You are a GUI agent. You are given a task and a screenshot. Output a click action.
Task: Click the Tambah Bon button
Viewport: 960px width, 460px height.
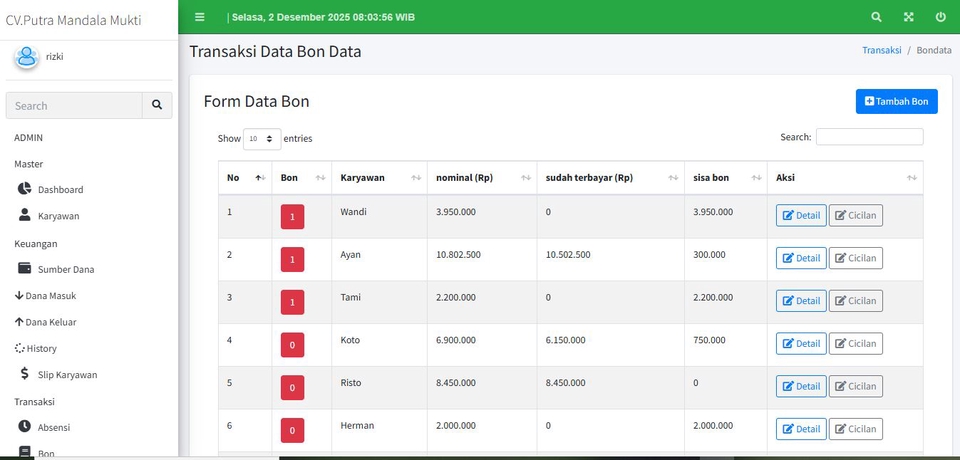[896, 101]
